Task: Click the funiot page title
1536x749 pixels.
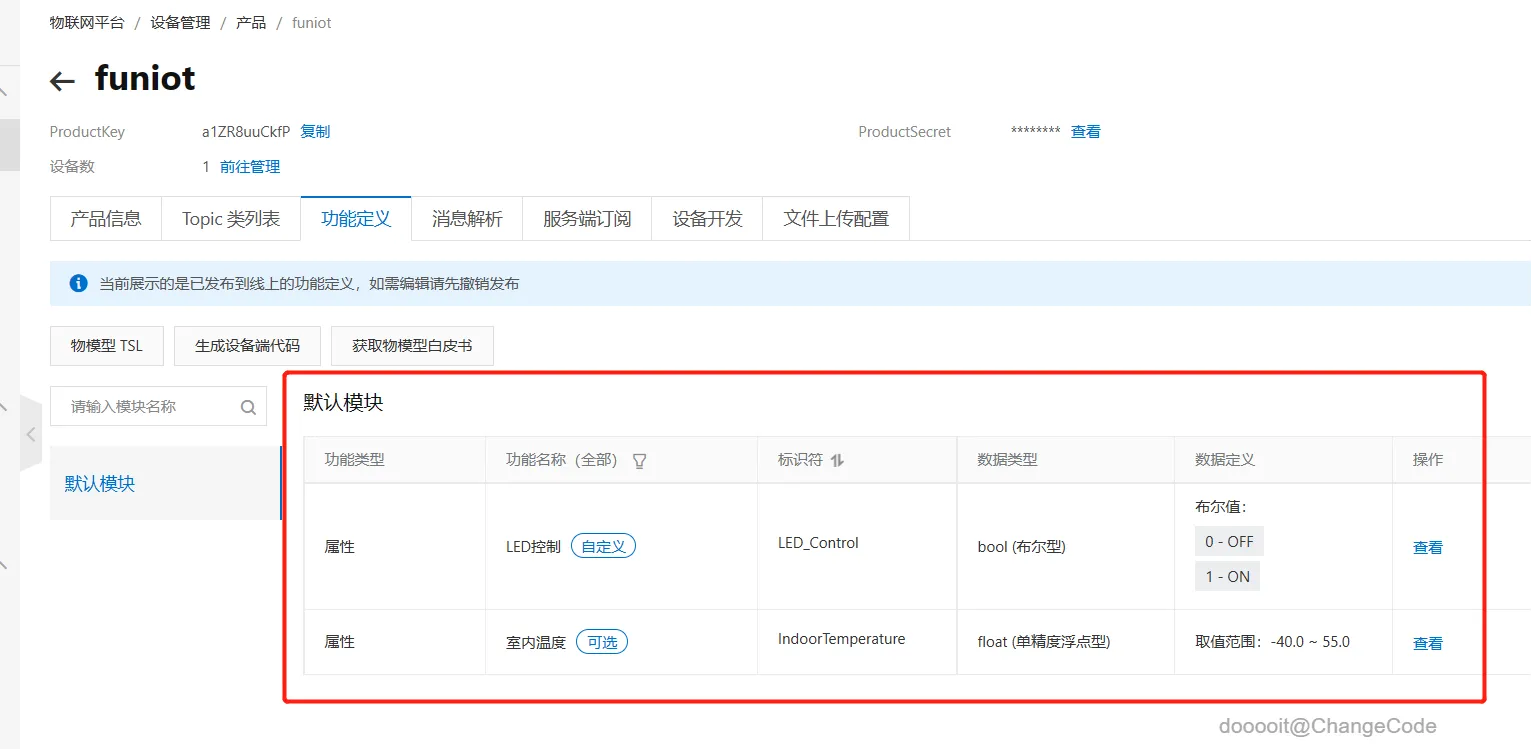Action: click(x=145, y=78)
